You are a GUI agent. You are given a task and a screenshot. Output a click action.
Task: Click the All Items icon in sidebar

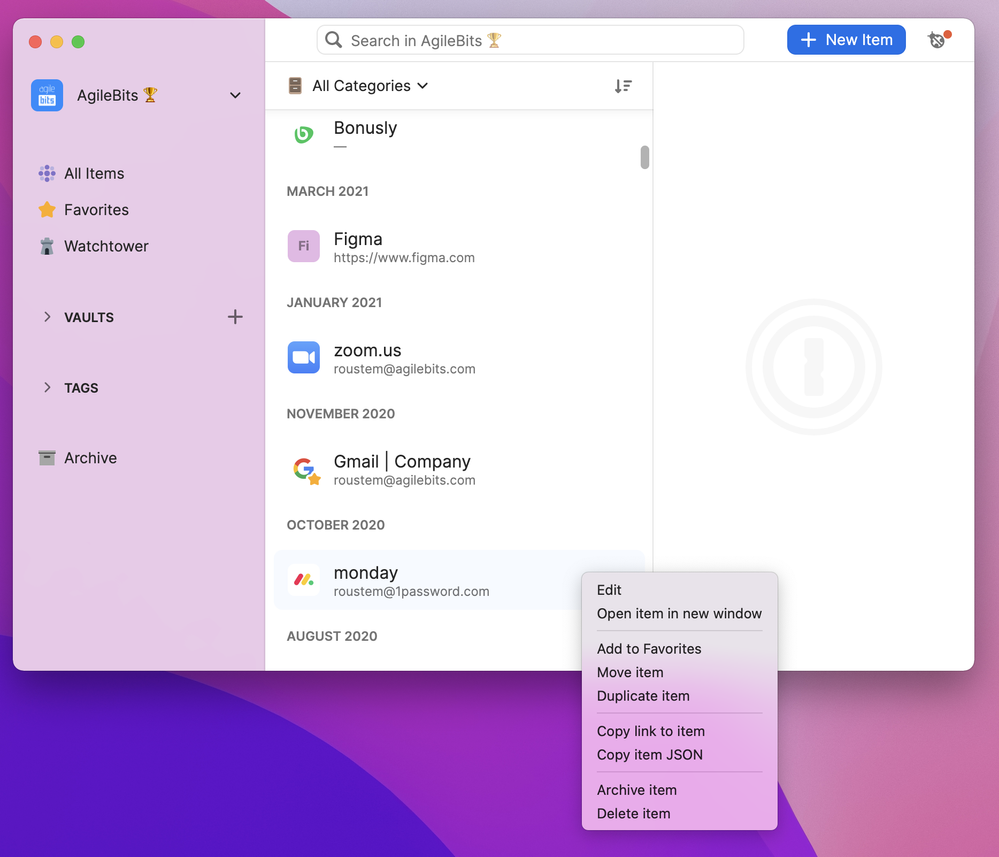pos(47,173)
